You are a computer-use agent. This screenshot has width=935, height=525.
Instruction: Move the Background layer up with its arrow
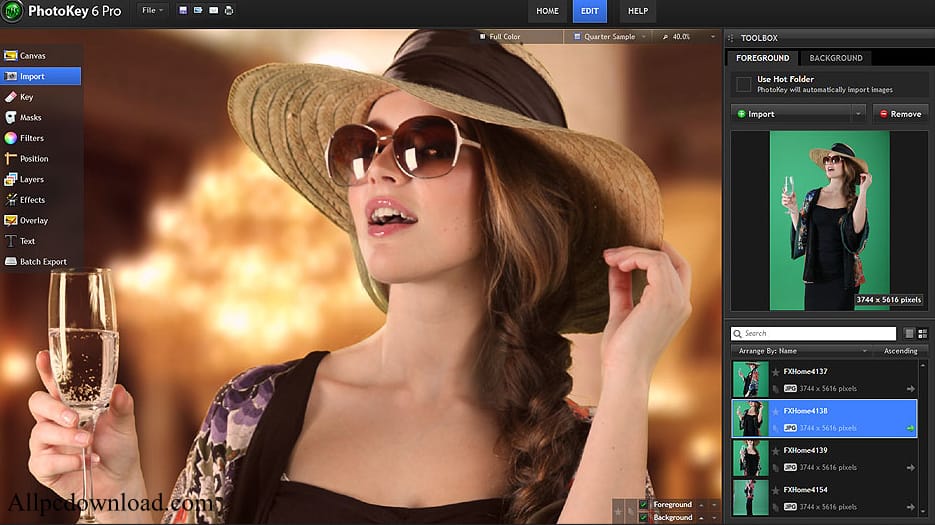click(701, 517)
